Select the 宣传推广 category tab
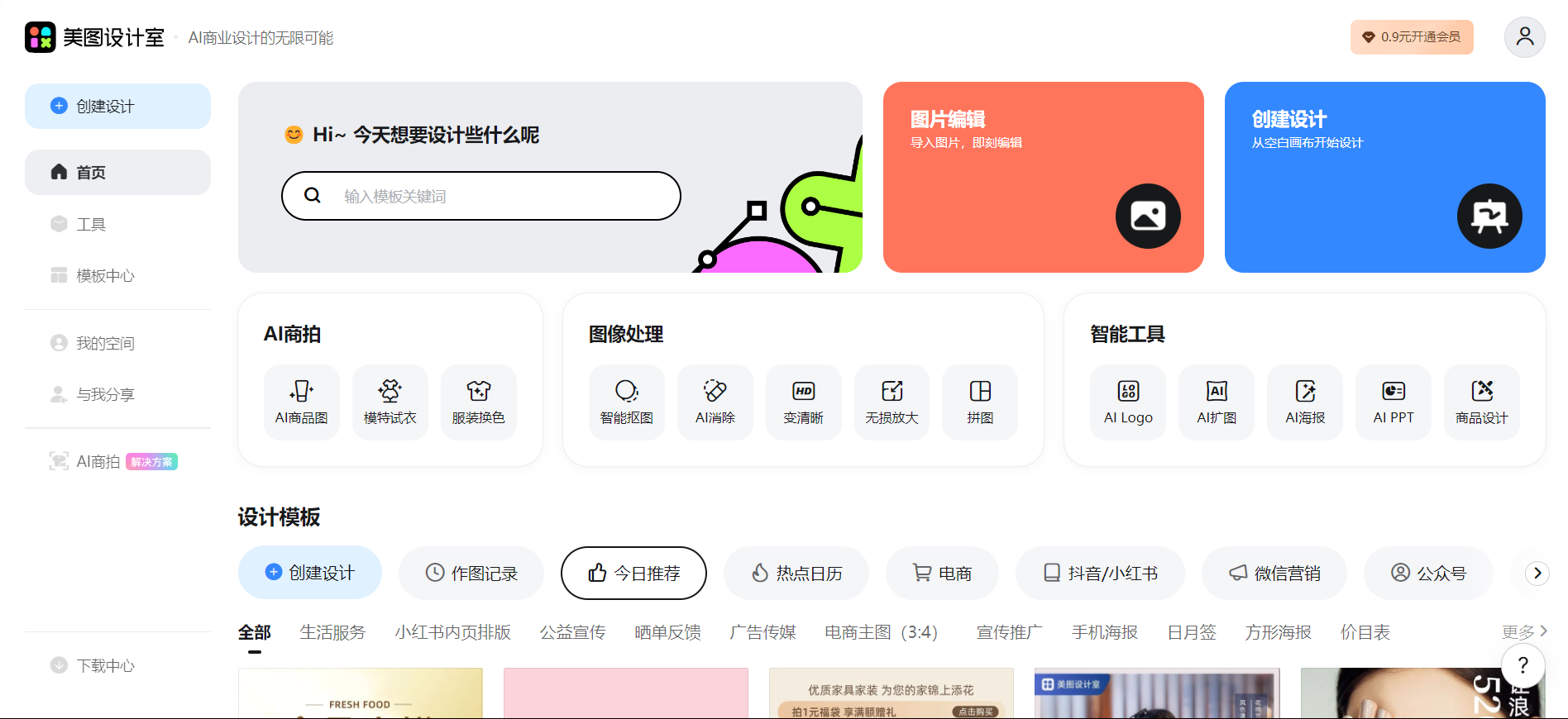Image resolution: width=1568 pixels, height=719 pixels. [1010, 632]
